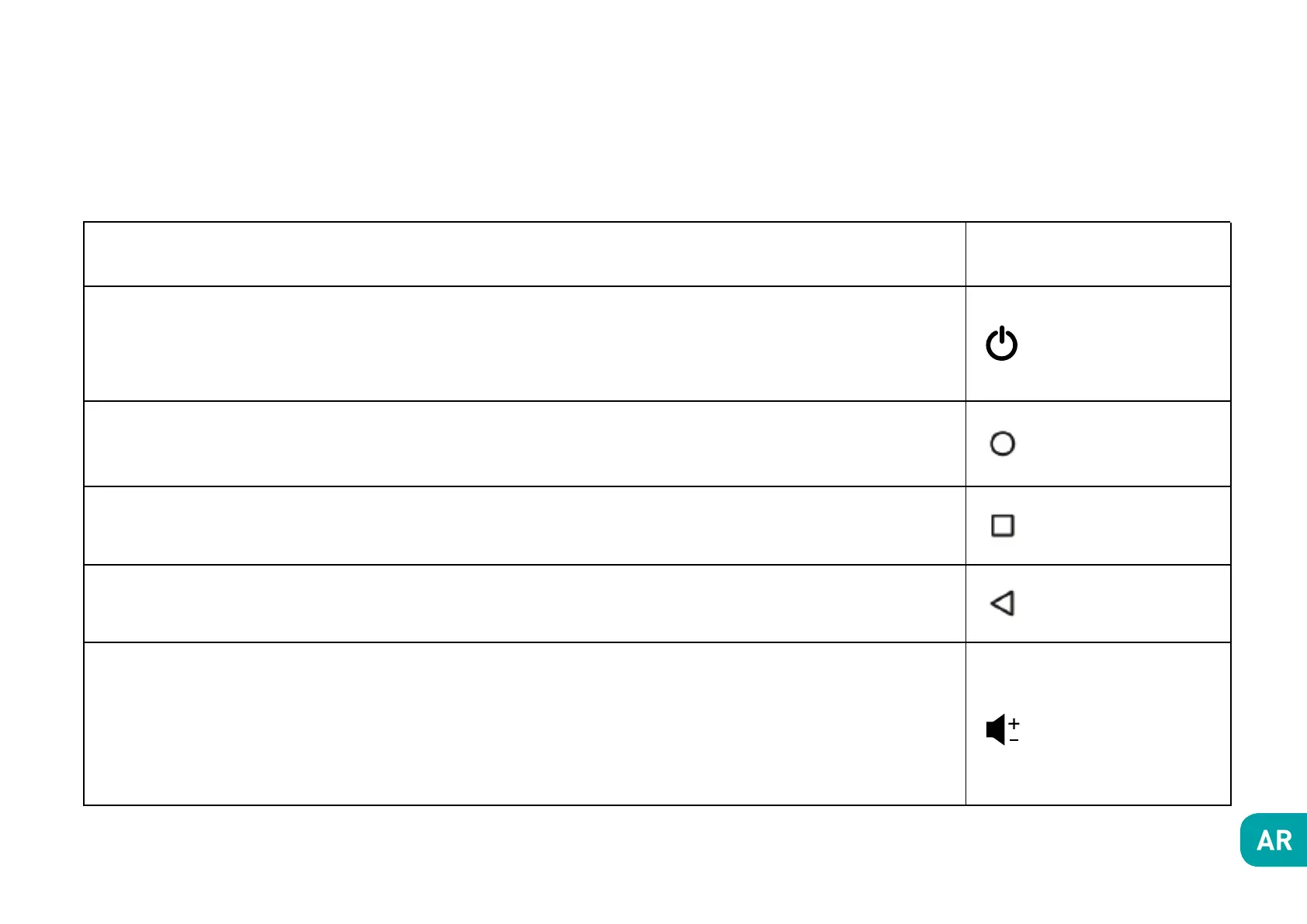Select the description cell beside the power icon

[x=524, y=344]
